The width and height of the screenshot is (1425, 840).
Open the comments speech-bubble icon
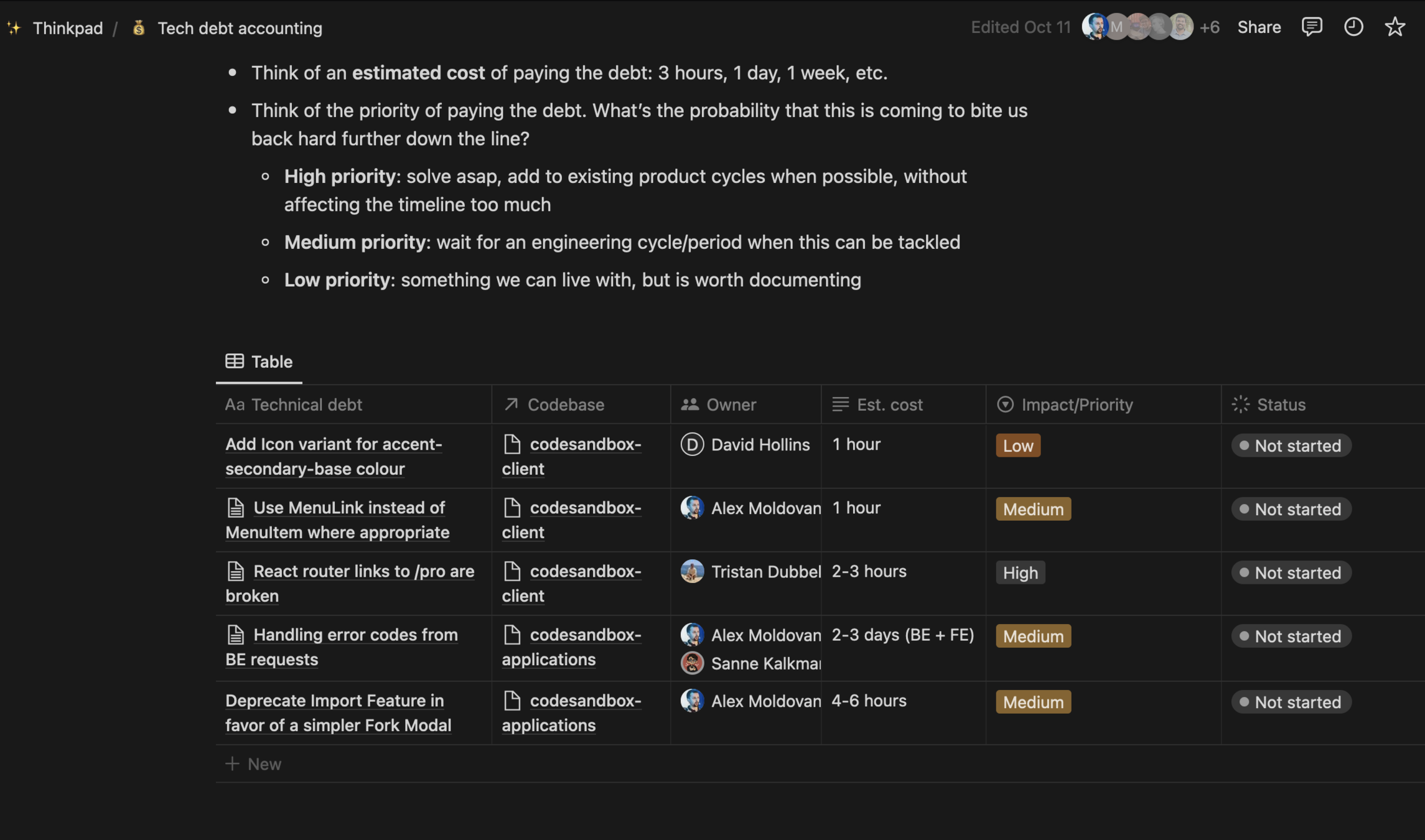click(x=1312, y=27)
